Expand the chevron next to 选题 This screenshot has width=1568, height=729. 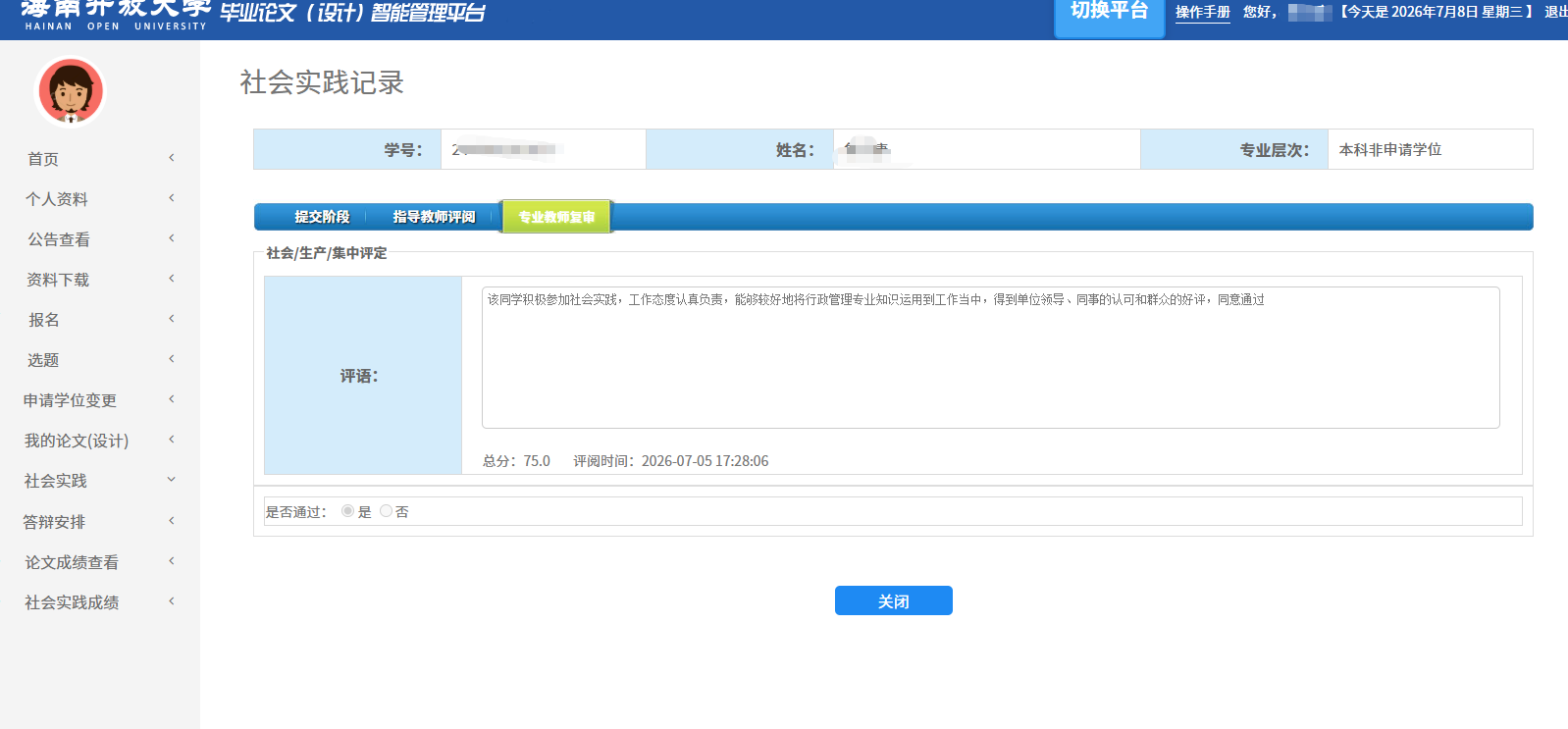tap(172, 359)
